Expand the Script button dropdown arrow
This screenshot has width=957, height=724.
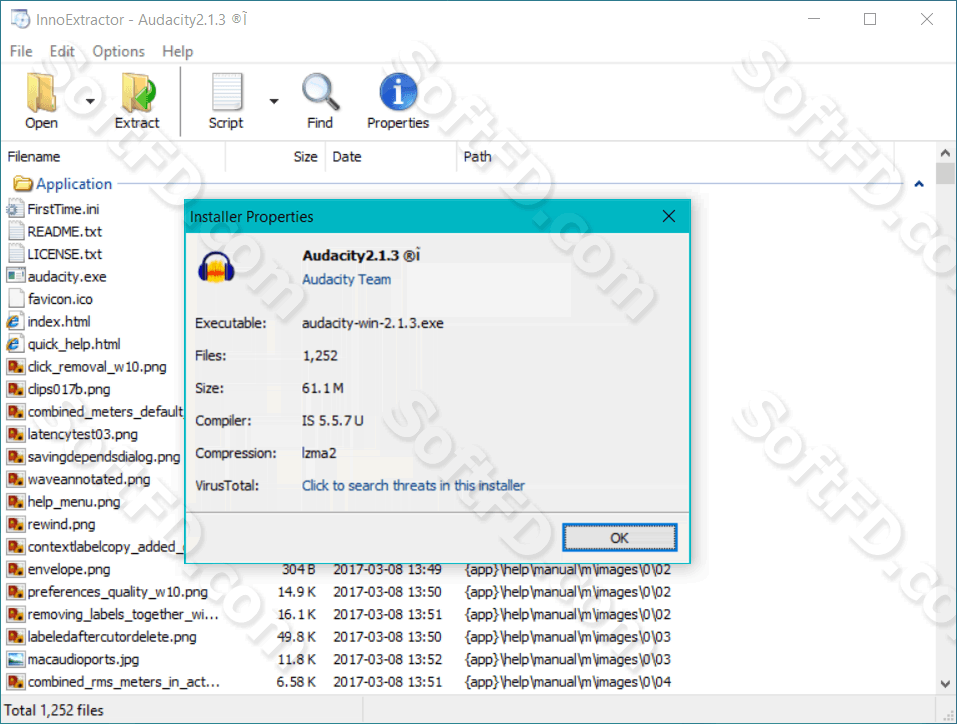(x=274, y=101)
